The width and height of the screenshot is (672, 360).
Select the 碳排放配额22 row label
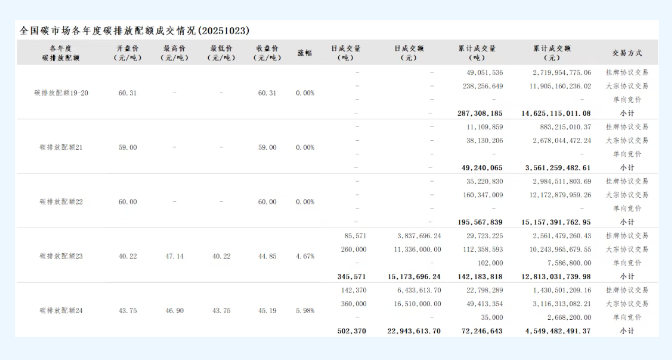pos(61,202)
